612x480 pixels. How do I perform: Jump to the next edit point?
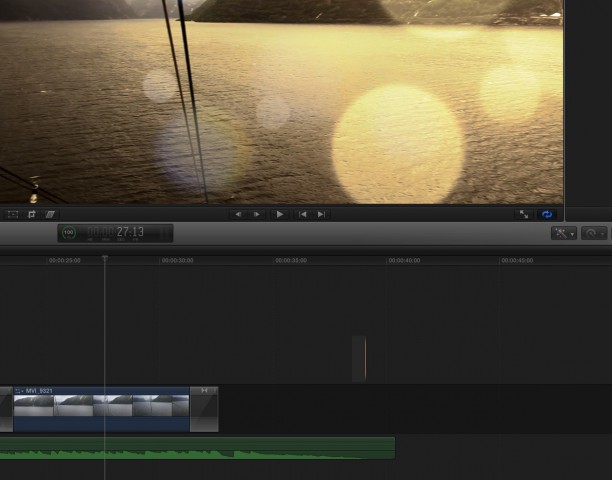(321, 214)
